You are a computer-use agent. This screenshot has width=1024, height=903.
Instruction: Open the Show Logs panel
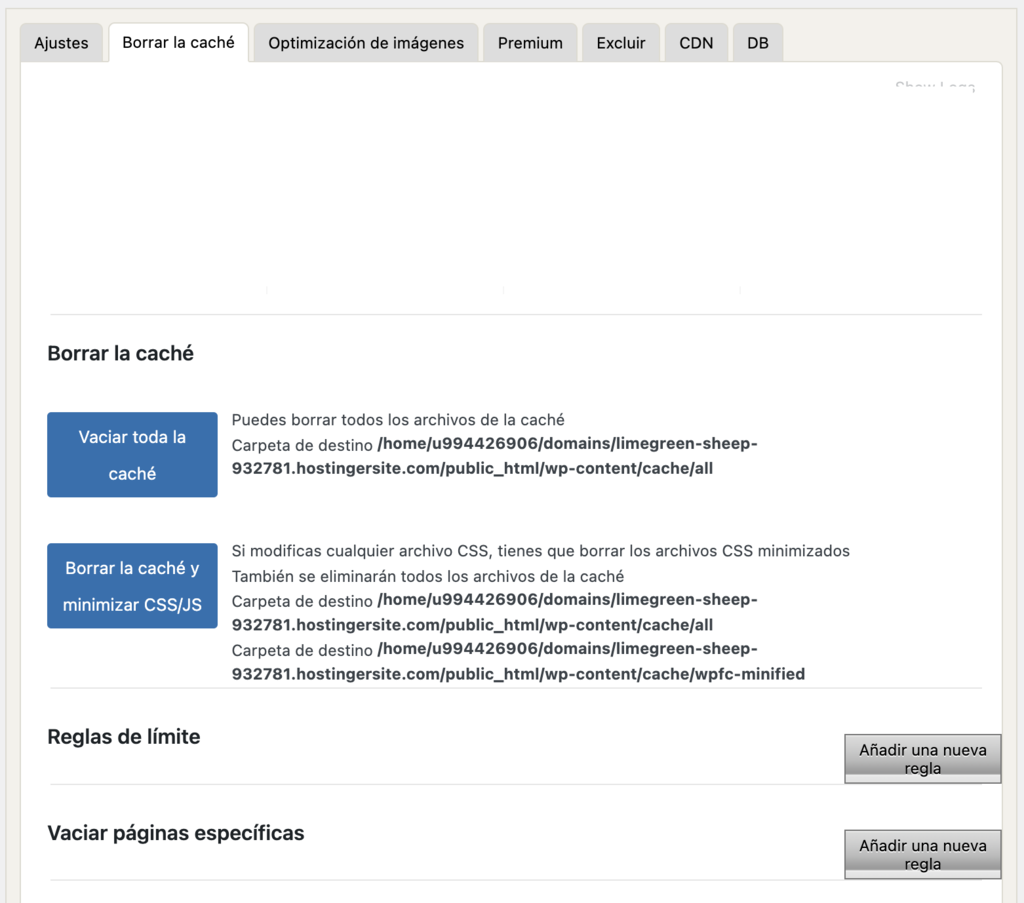(934, 87)
